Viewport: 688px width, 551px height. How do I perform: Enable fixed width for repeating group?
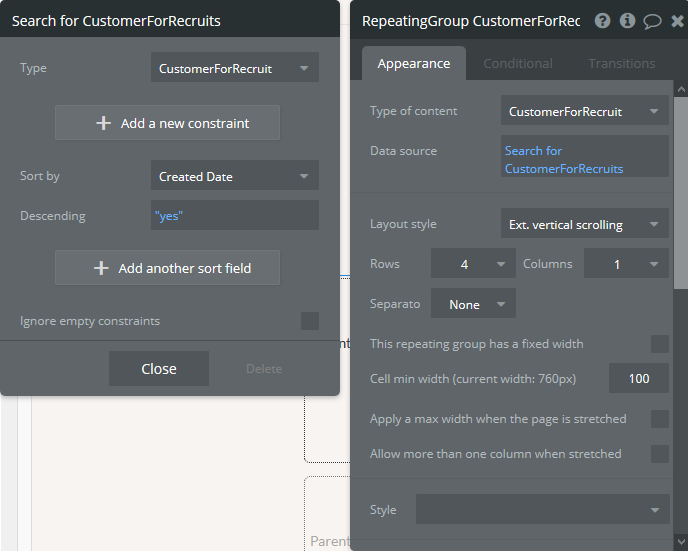(x=660, y=344)
